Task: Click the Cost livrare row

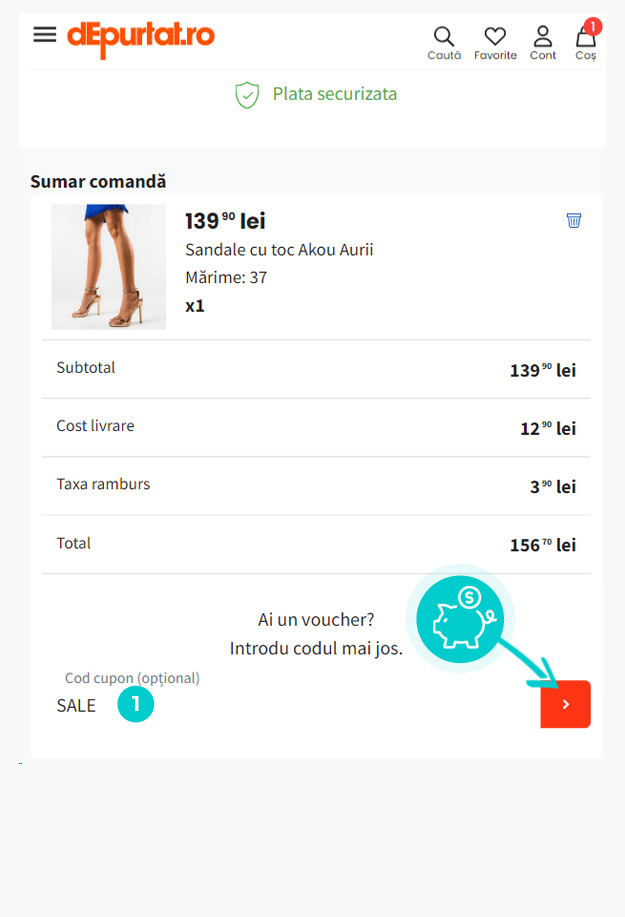Action: coord(316,427)
